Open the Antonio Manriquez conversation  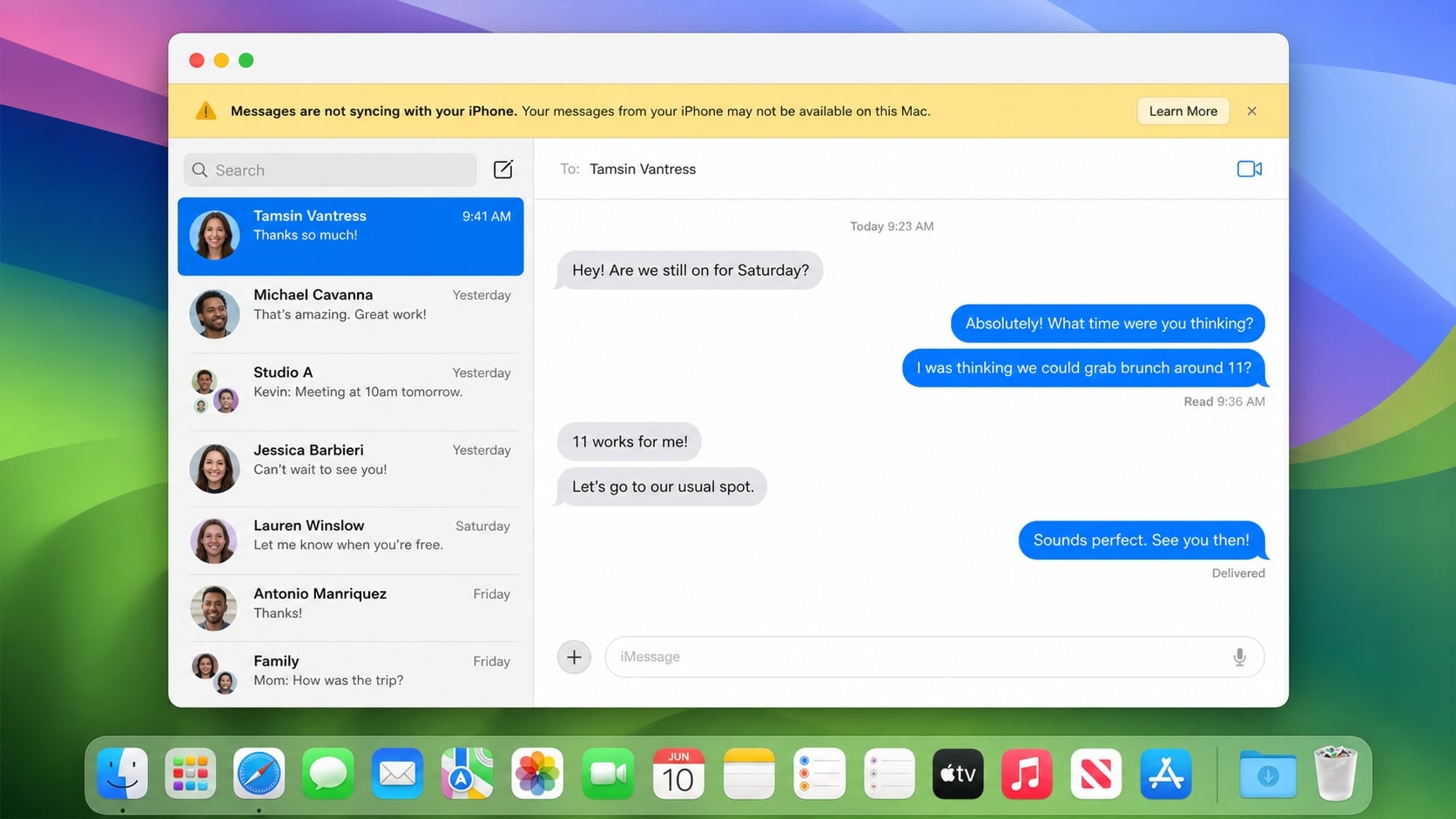[350, 608]
